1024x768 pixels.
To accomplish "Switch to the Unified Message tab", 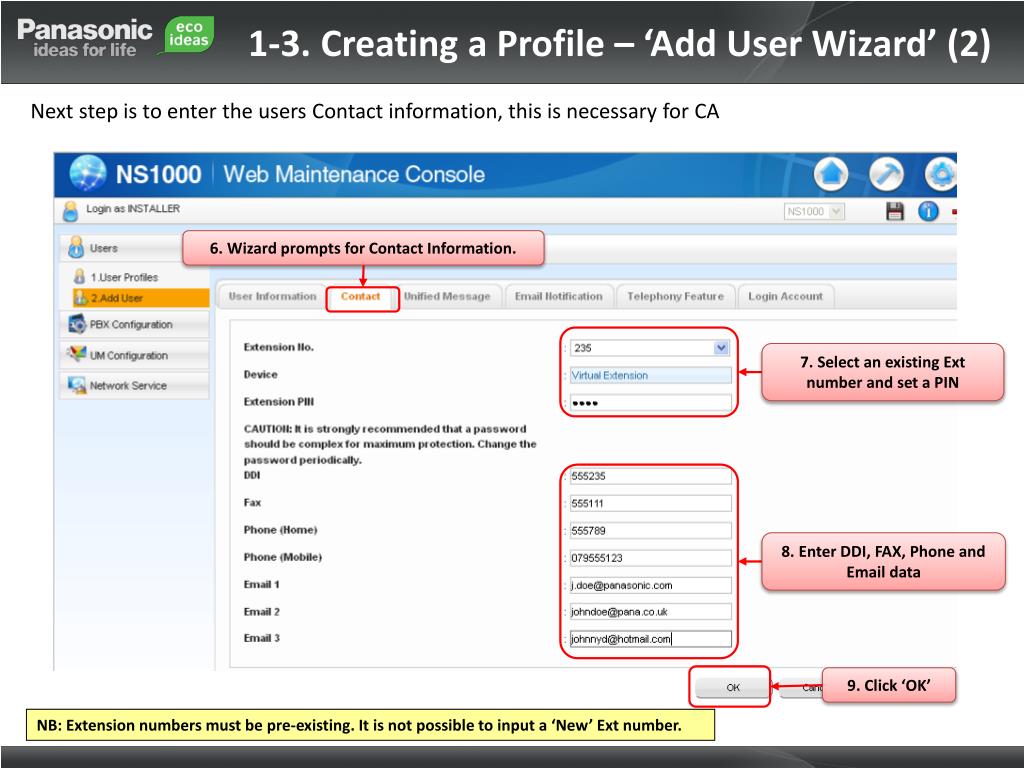I will click(x=447, y=296).
